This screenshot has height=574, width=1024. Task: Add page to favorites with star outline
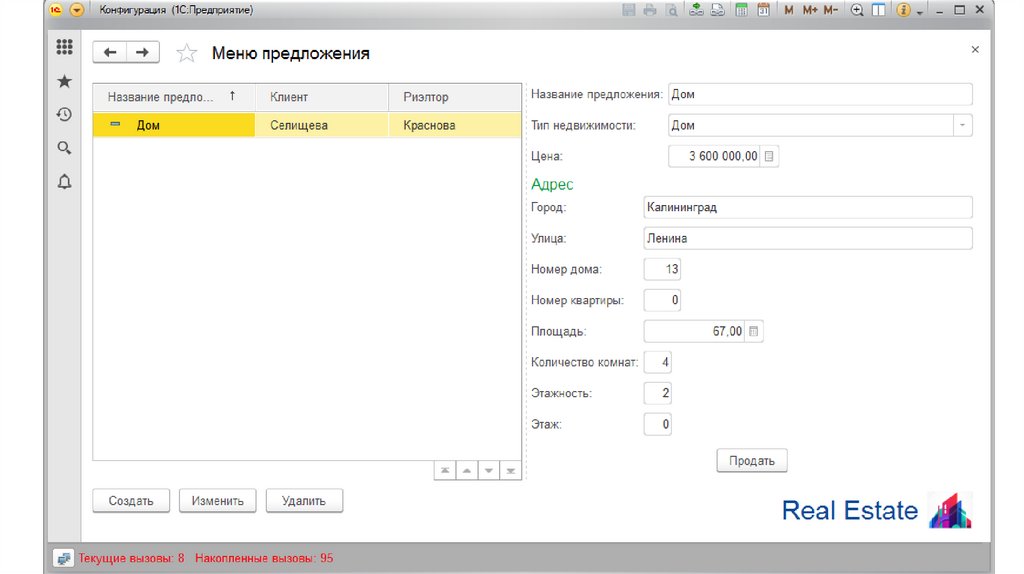coord(186,54)
